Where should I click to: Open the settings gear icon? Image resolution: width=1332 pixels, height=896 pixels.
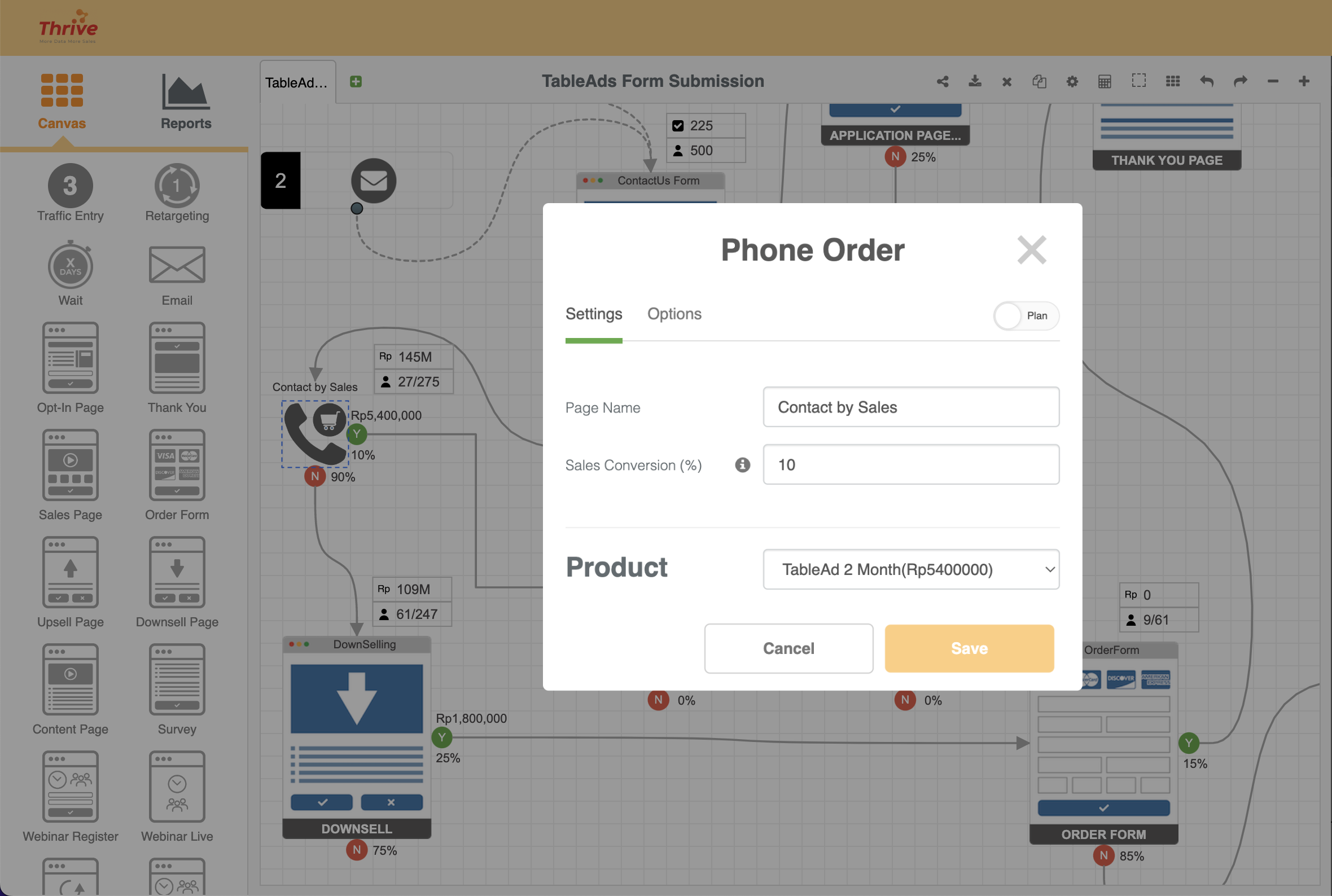pos(1072,82)
